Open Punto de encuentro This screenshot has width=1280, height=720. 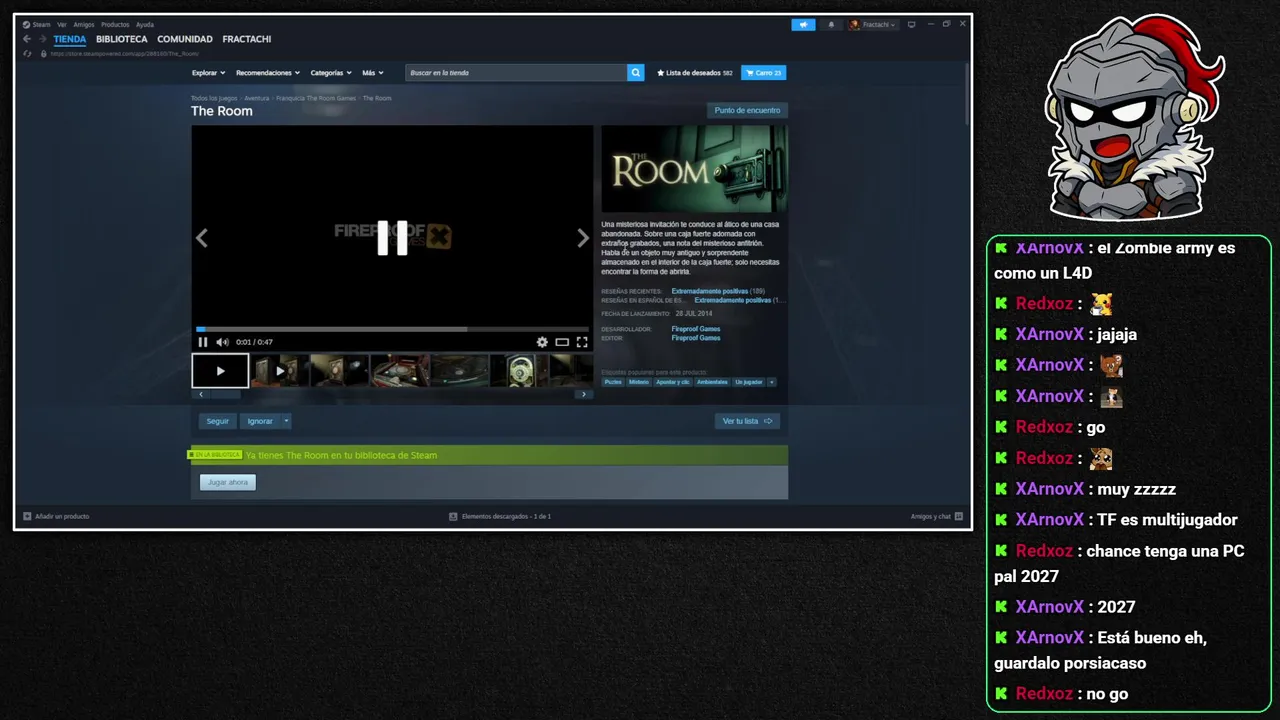pos(747,110)
